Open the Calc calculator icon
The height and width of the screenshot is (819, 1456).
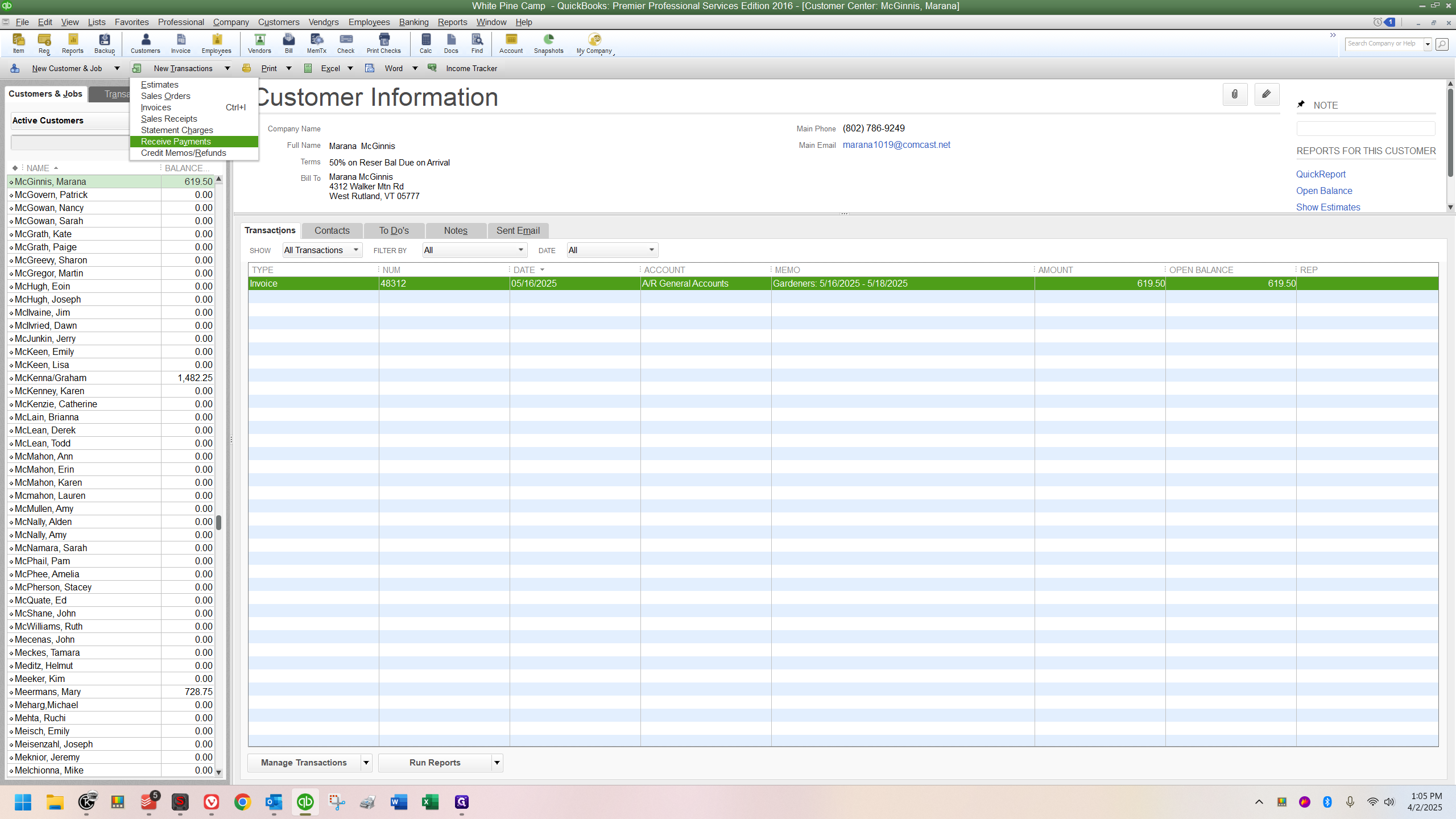(426, 43)
